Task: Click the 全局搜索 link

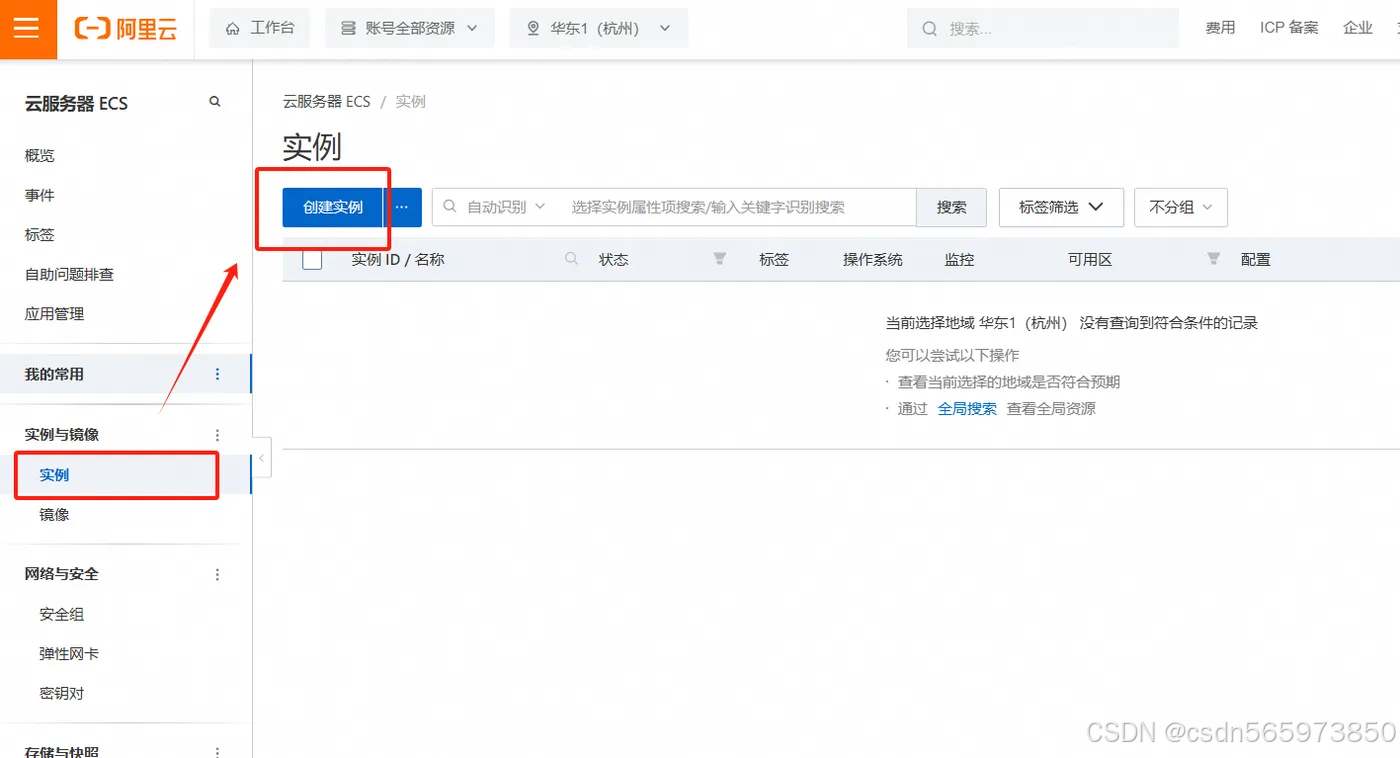Action: 967,409
